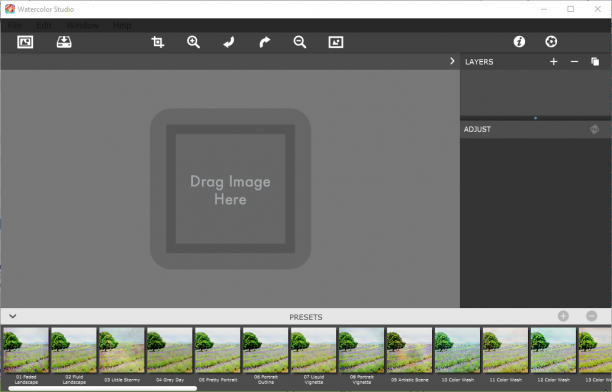Minimize the Watercolor Studio window
This screenshot has height=392, width=612.
tap(544, 9)
